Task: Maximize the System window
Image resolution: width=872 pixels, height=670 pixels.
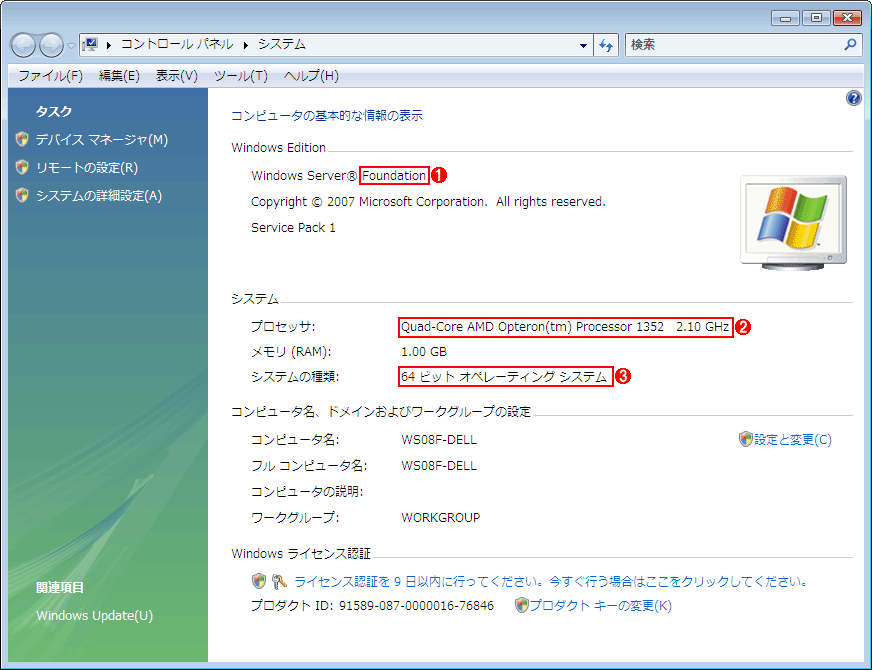Action: [816, 18]
